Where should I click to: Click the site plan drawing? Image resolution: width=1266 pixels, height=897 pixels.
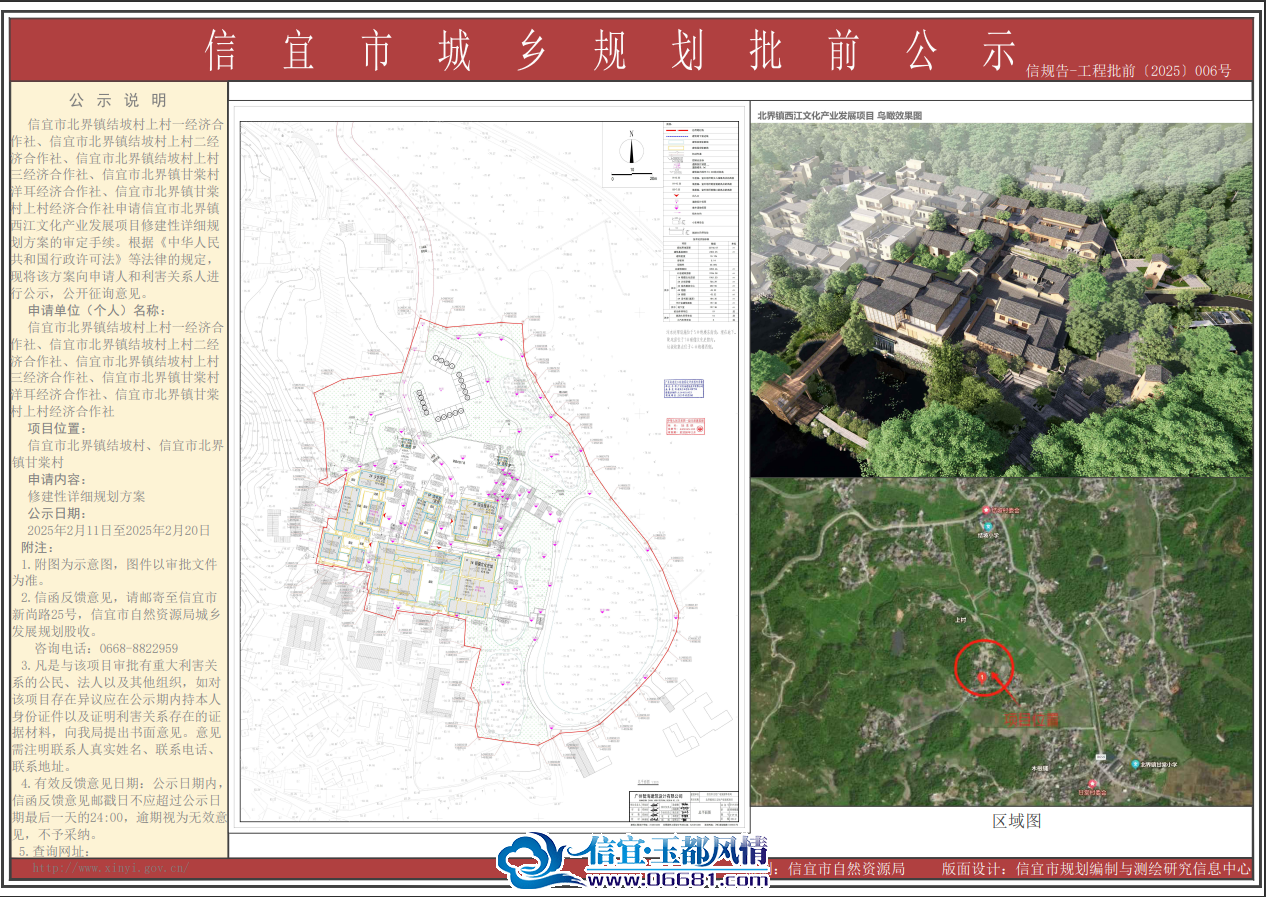point(489,471)
